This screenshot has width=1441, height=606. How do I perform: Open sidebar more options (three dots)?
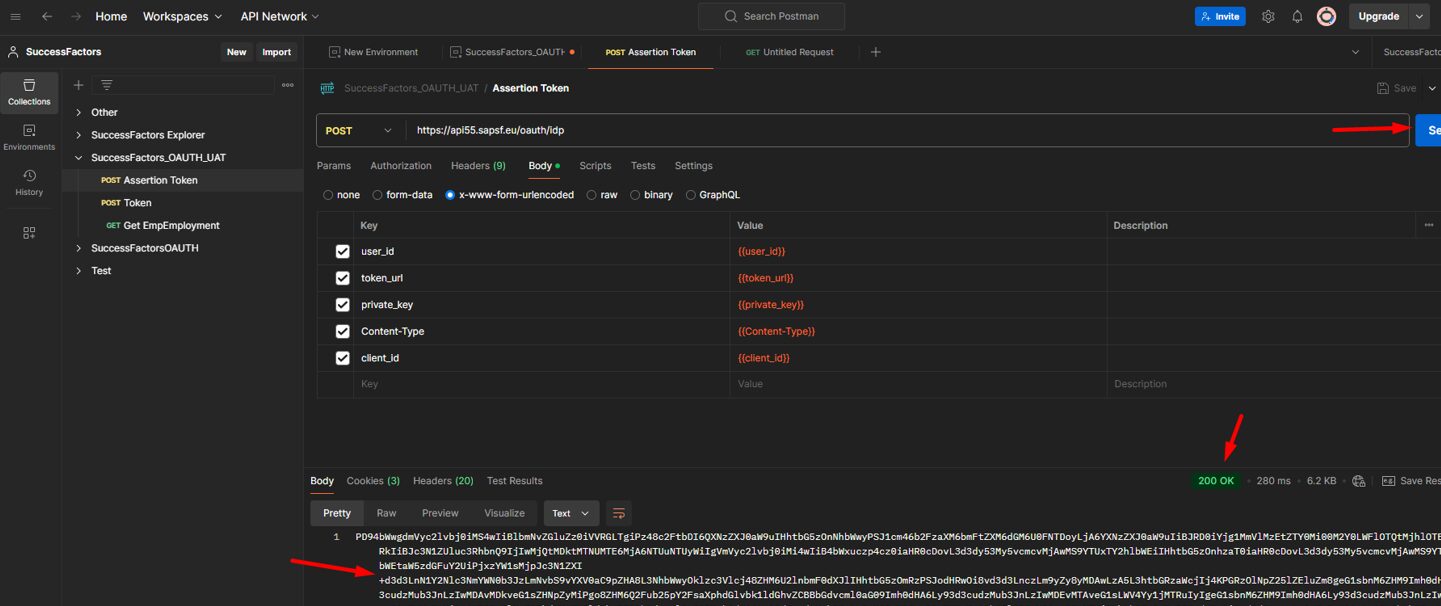coord(288,85)
